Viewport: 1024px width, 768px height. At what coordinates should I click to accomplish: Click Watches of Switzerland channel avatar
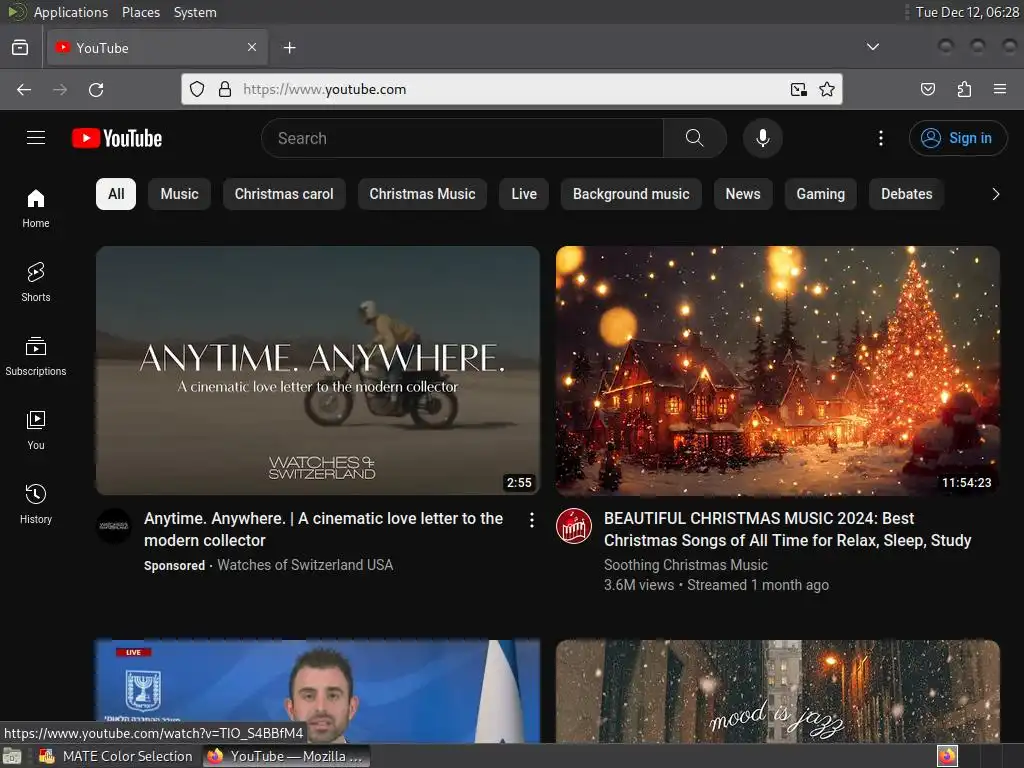click(x=114, y=526)
